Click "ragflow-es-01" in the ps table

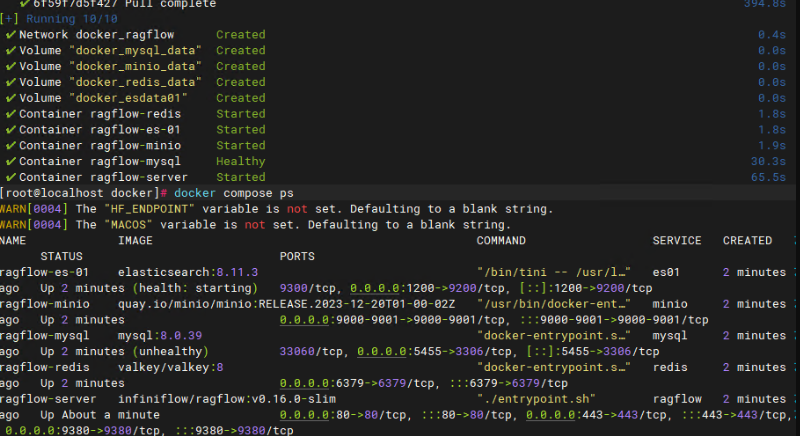point(44,272)
